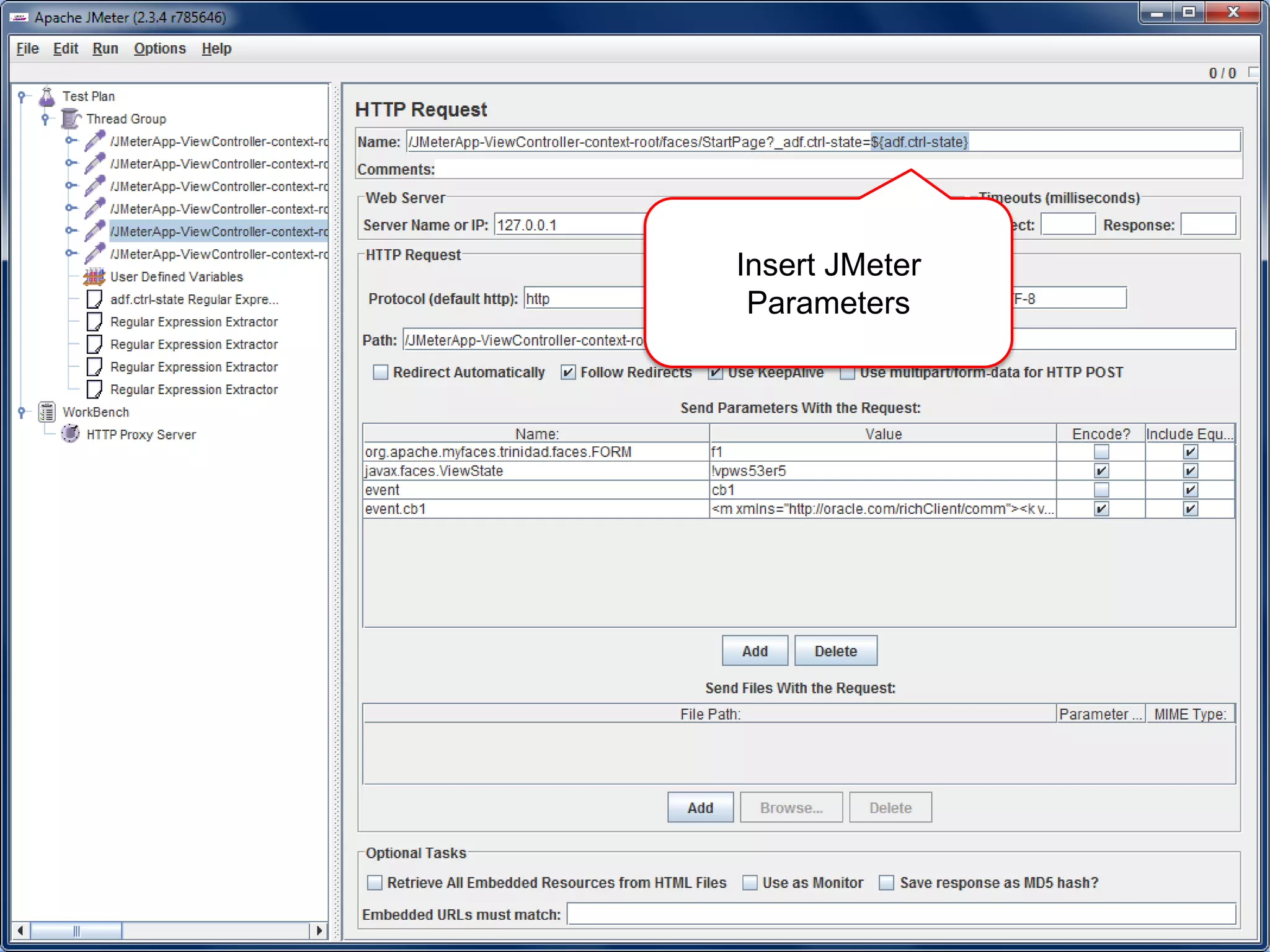
Task: Expand the third HTTP sampler node handle
Action: (x=71, y=185)
